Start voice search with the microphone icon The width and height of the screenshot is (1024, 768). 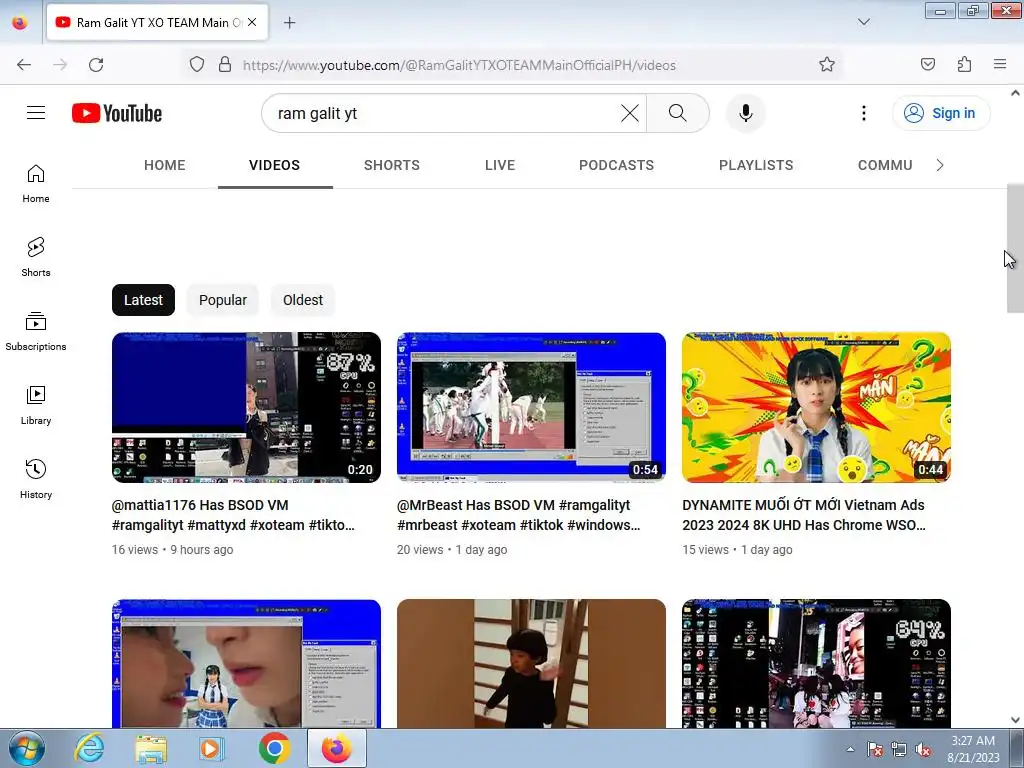[x=745, y=113]
